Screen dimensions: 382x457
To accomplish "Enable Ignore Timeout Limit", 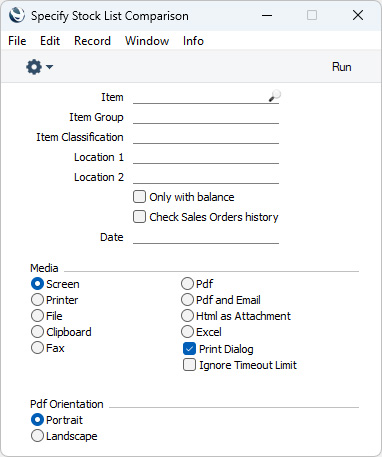I will (x=189, y=365).
